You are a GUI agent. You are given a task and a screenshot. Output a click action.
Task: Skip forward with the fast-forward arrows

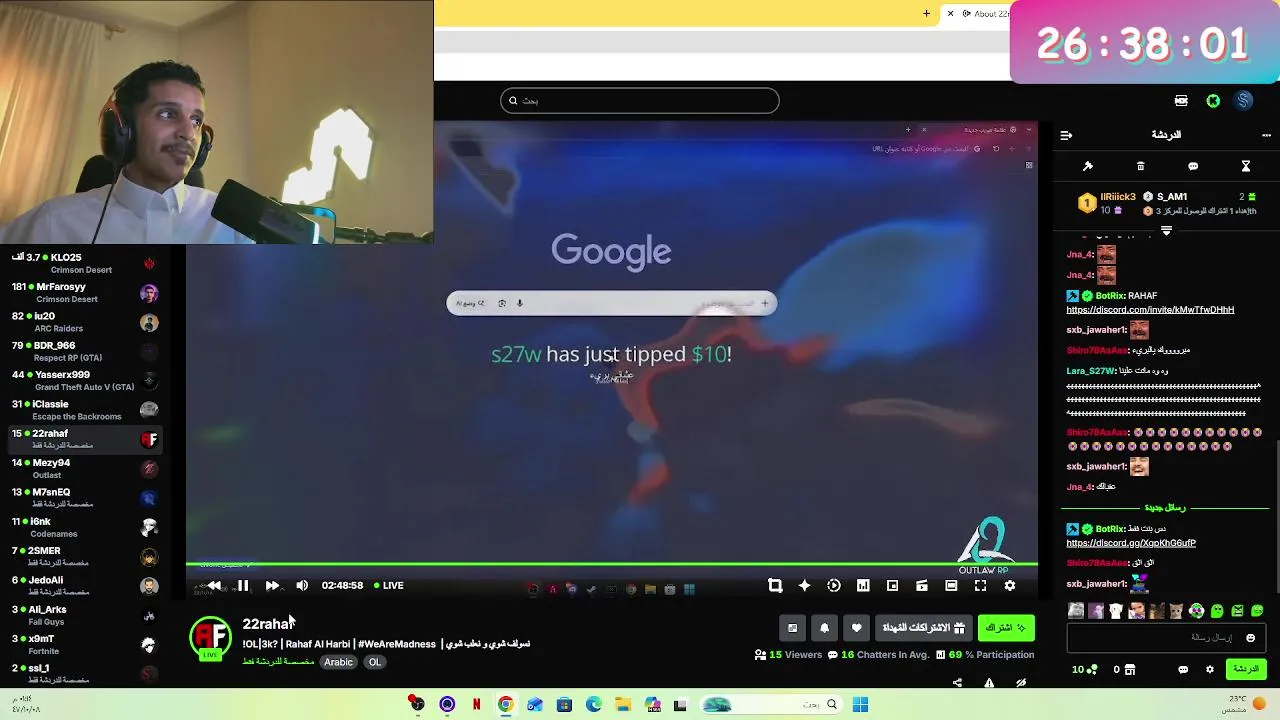pyautogui.click(x=272, y=586)
